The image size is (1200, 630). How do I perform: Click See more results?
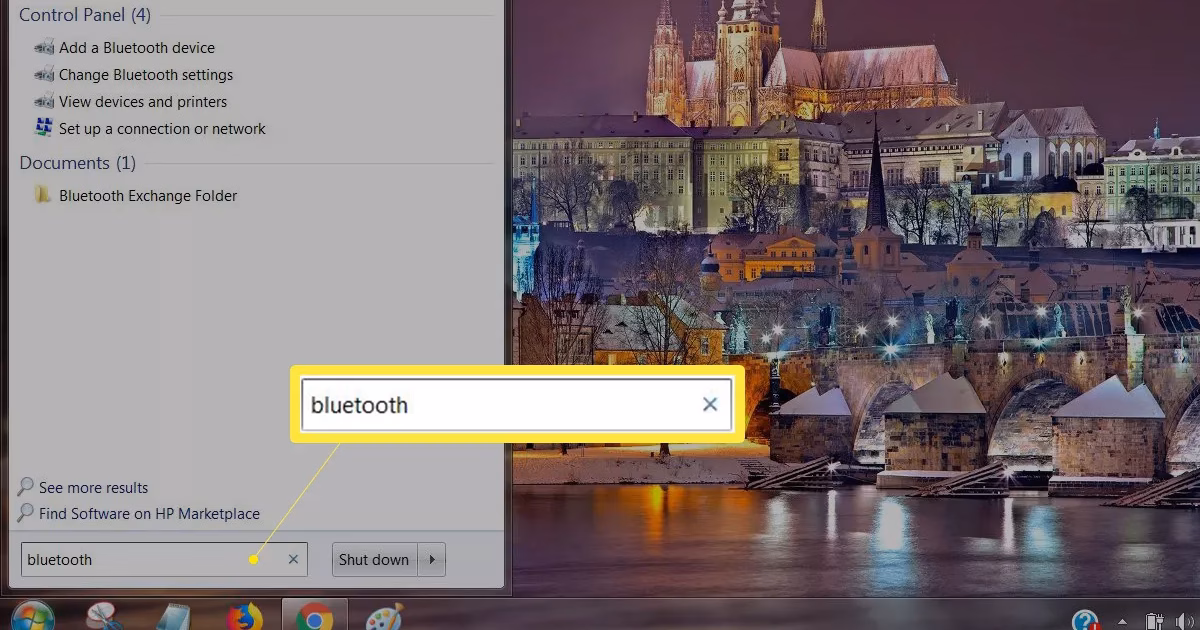(93, 487)
